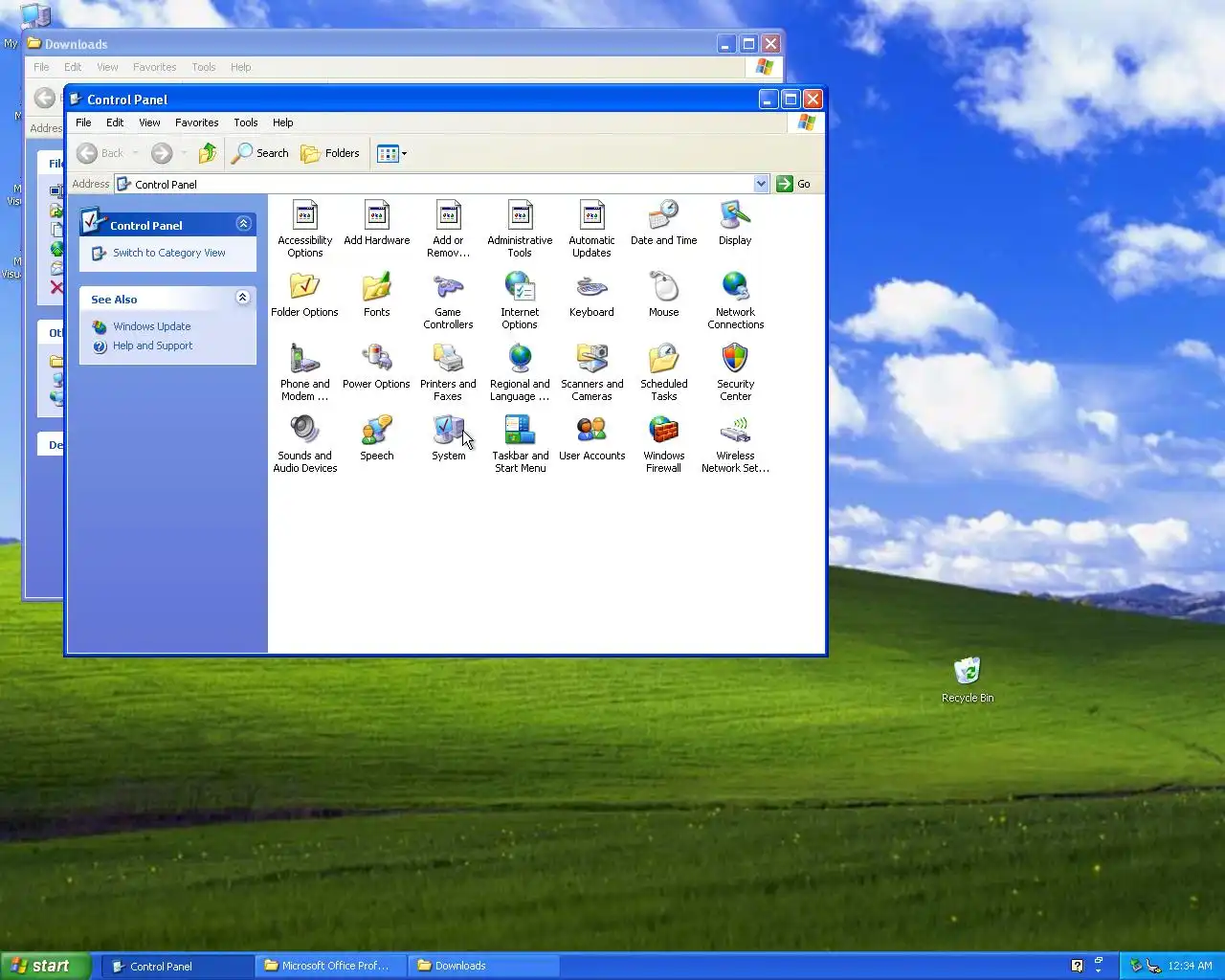Open Sounds and Audio Devices icon

tap(304, 443)
